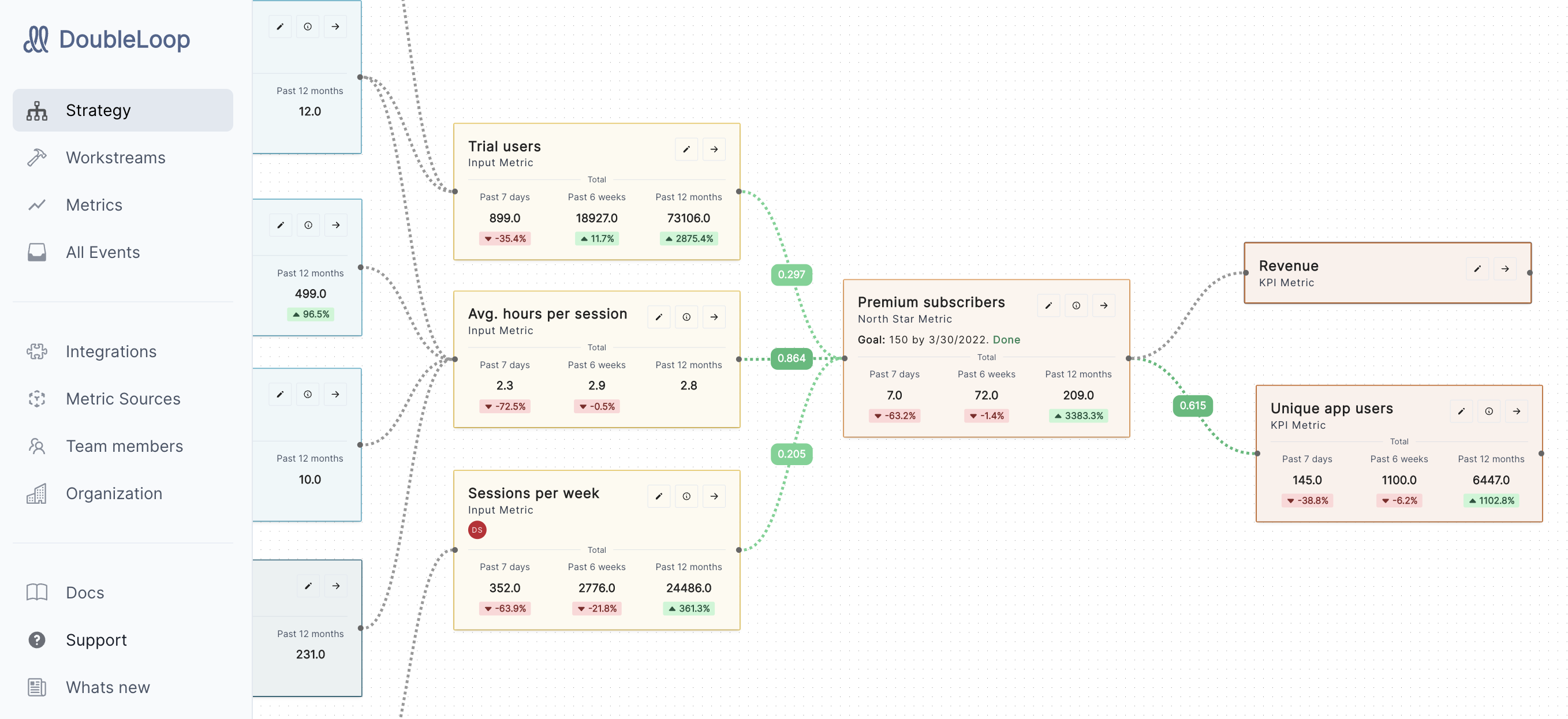Edit the Trial users metric with the pencil icon
This screenshot has width=1568, height=719.
pyautogui.click(x=686, y=149)
